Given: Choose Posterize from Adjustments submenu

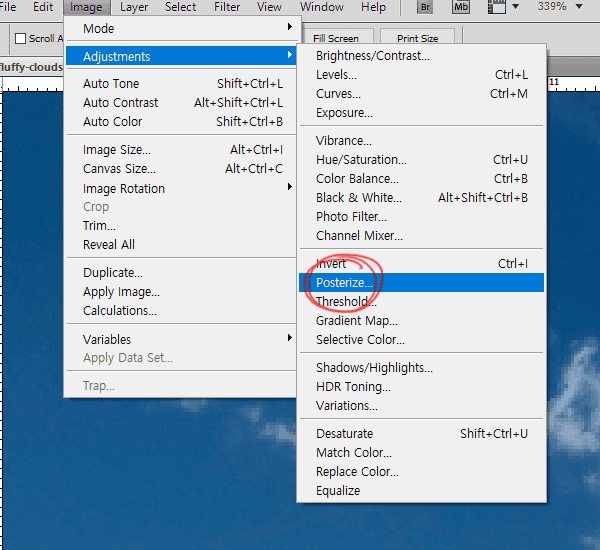Looking at the screenshot, I should 344,283.
